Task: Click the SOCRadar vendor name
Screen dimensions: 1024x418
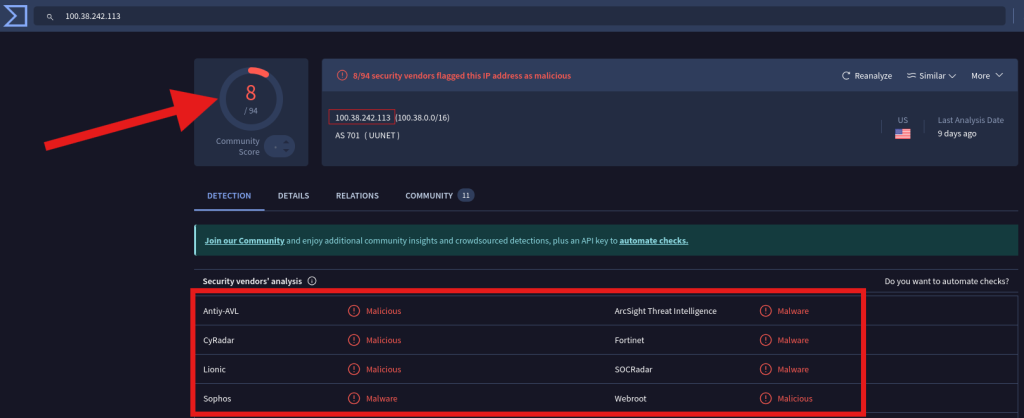Action: [633, 370]
